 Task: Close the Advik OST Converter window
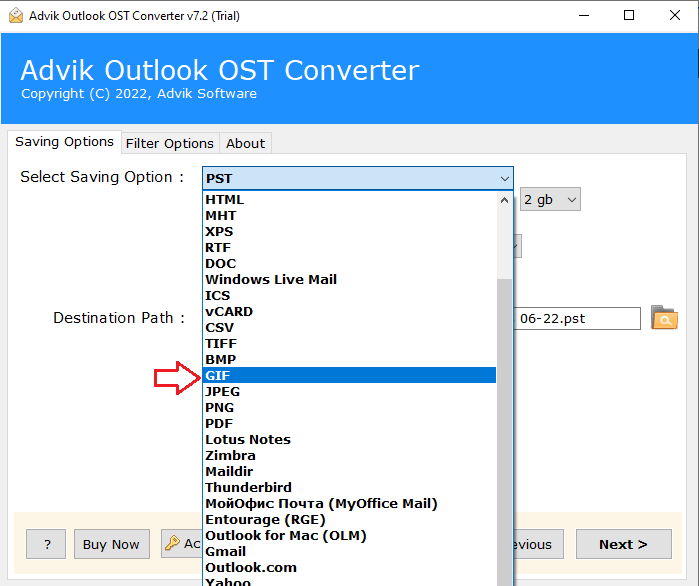[675, 16]
